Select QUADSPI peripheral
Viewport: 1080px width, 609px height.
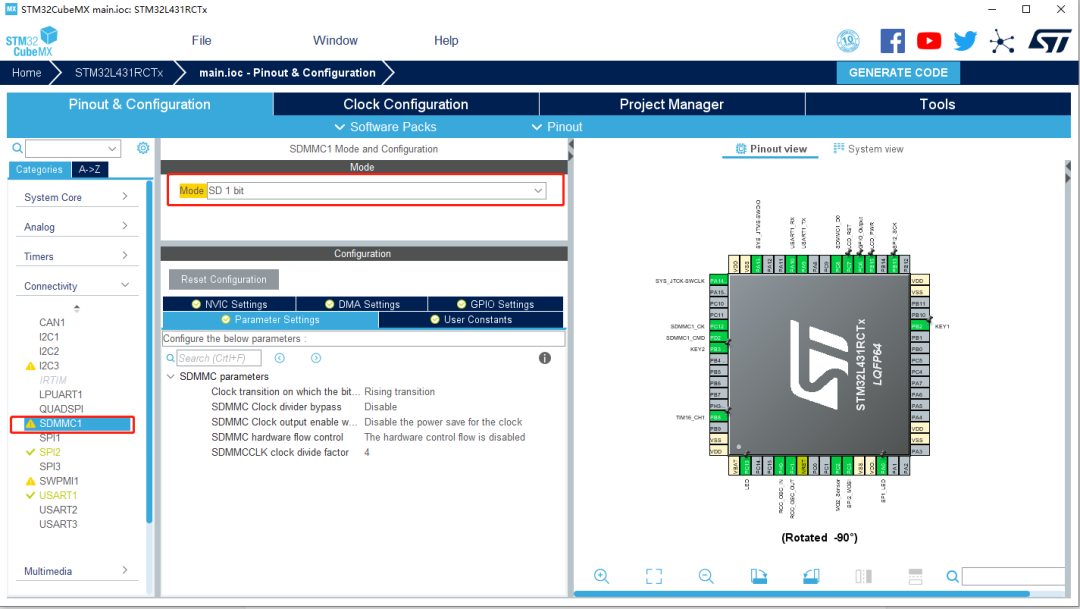click(x=61, y=409)
